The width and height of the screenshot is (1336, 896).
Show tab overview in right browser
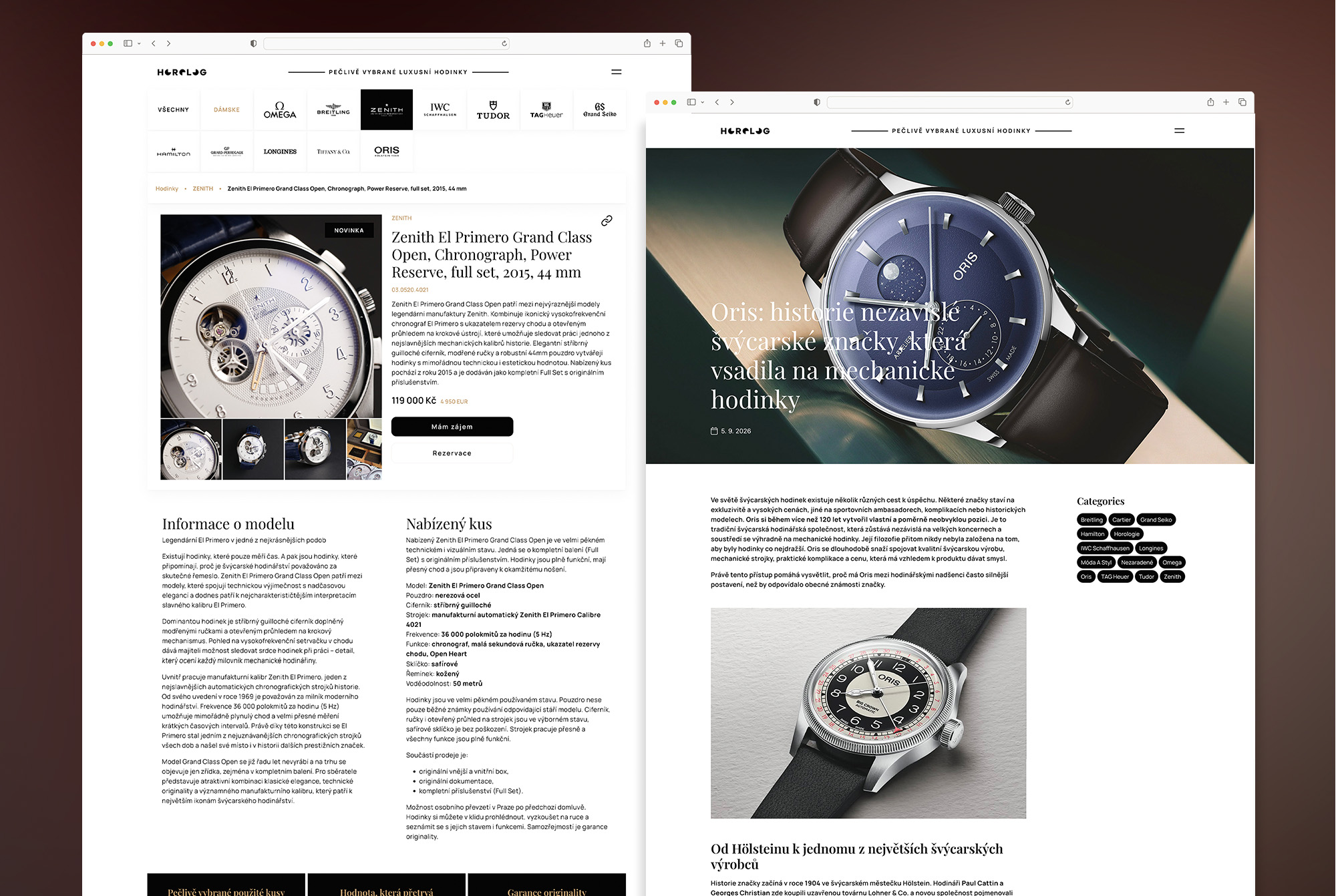(x=1242, y=102)
